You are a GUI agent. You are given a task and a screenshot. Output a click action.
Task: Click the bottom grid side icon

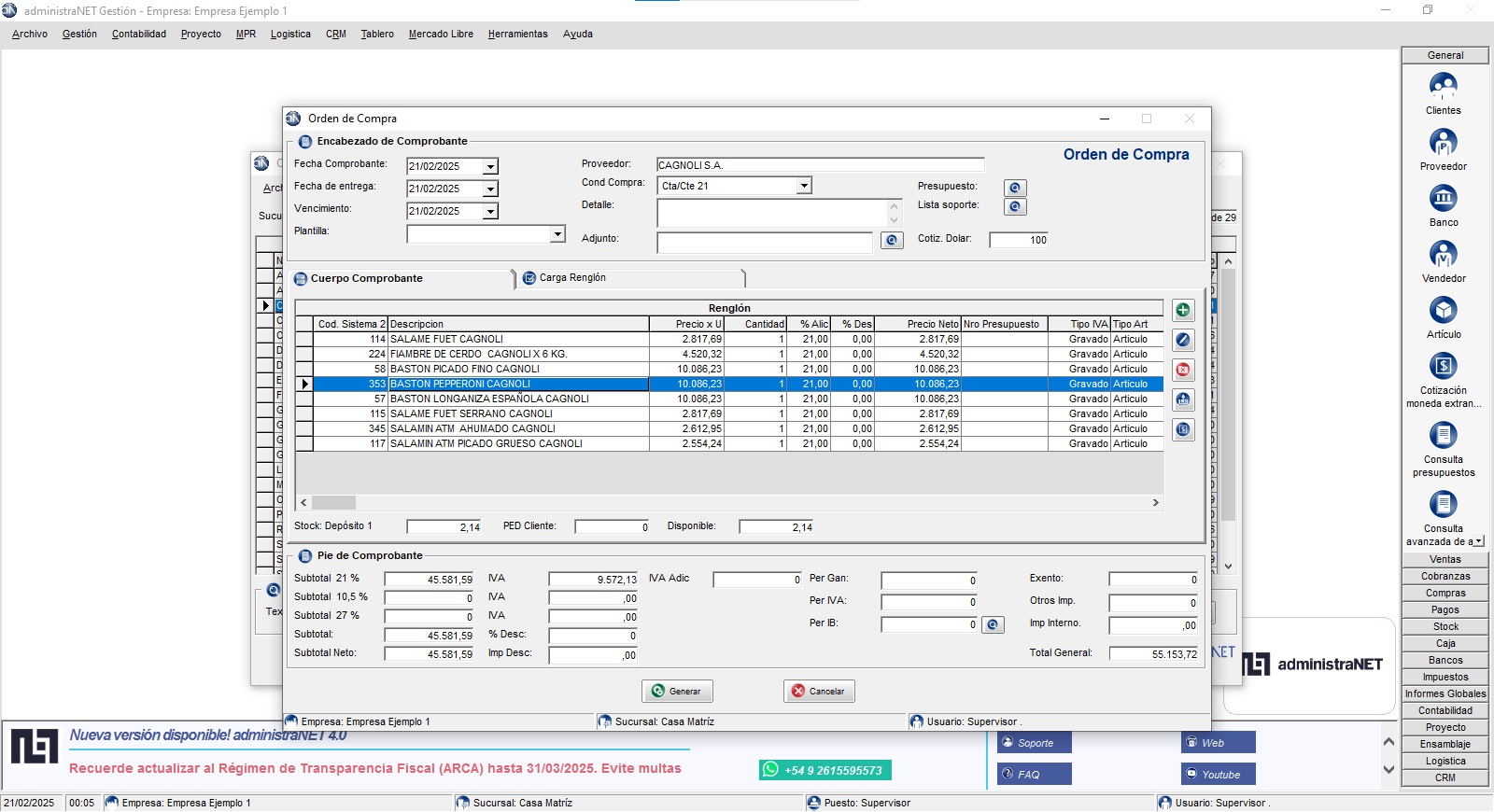1183,429
